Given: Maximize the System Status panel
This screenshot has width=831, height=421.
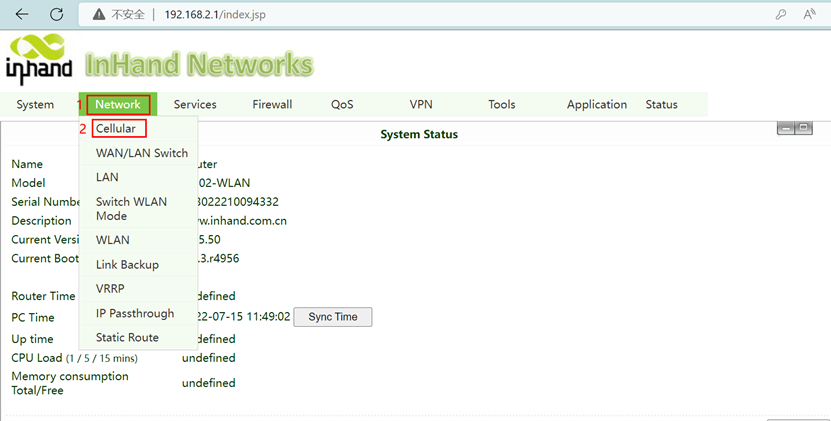Looking at the screenshot, I should point(804,128).
